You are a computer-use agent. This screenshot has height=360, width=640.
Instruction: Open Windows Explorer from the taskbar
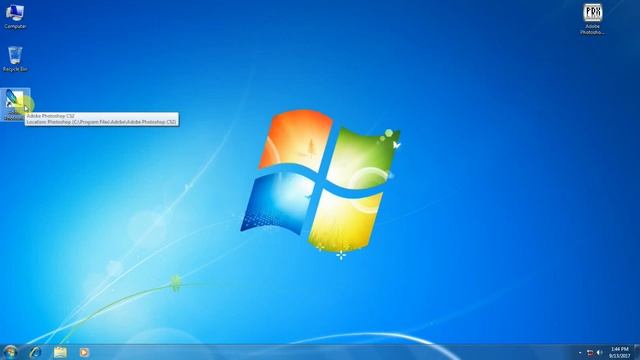pos(60,352)
